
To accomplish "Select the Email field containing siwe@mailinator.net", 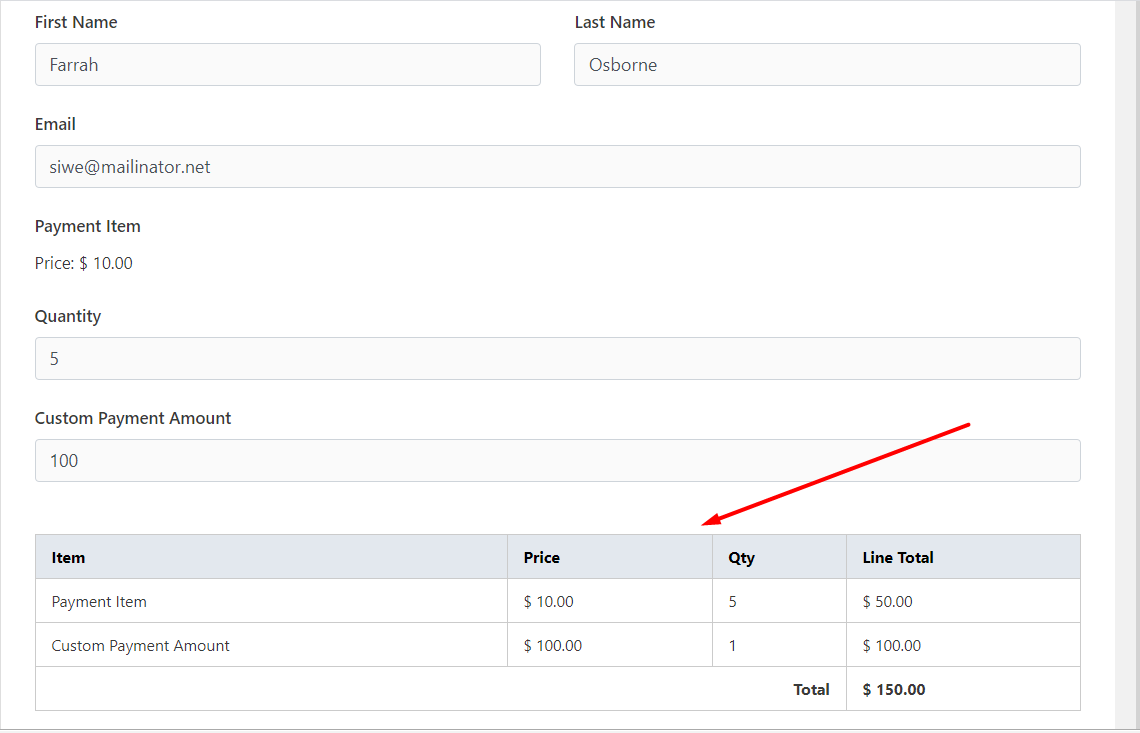I will coord(557,166).
